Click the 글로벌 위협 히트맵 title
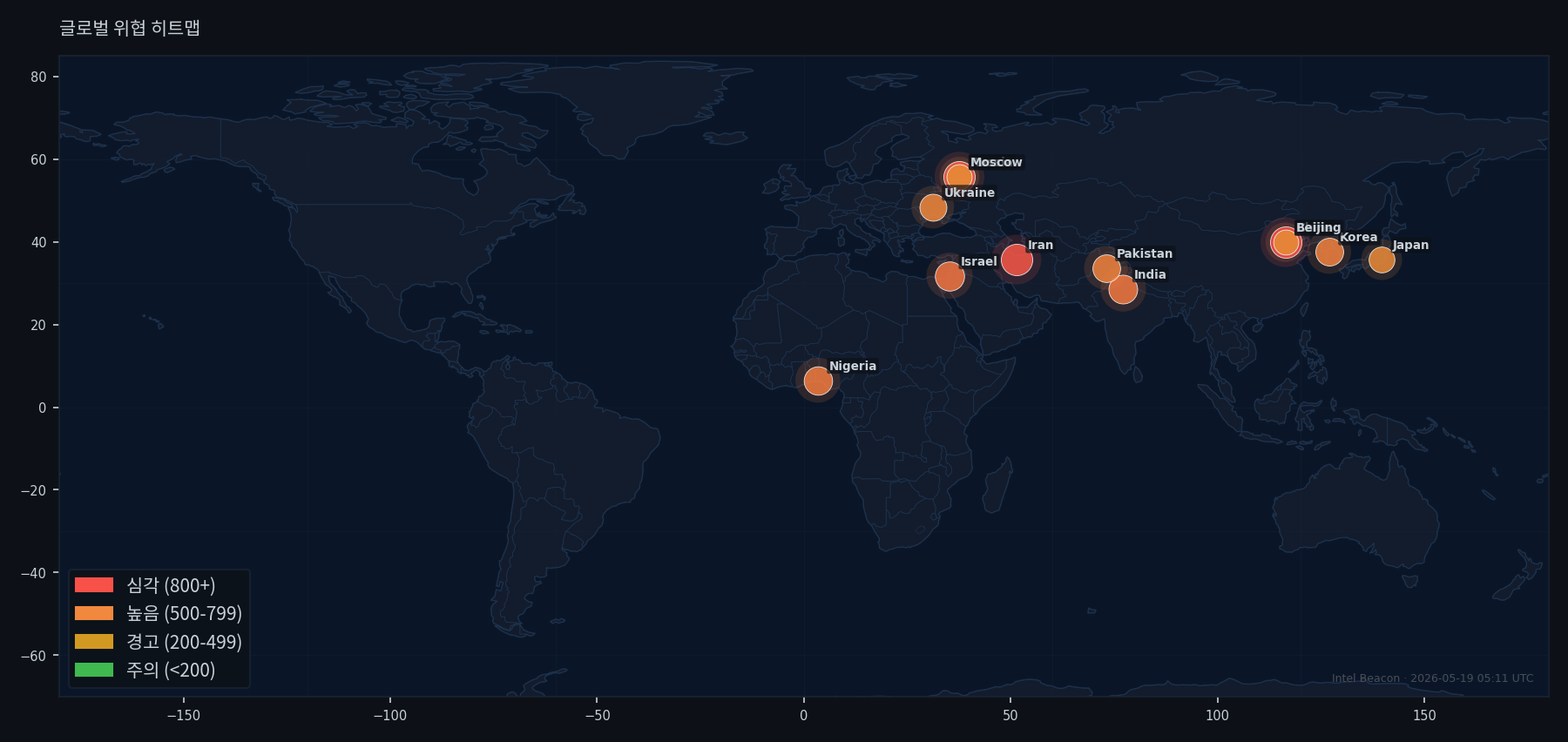Screen dimensions: 1568x742 click(x=130, y=28)
